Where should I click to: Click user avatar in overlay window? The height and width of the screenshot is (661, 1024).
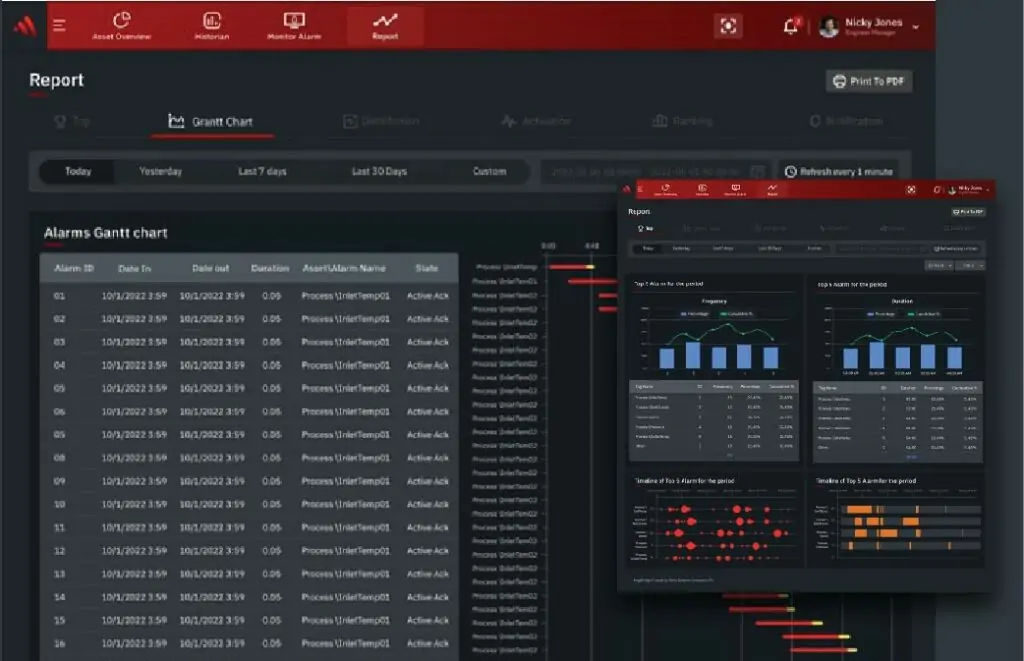click(952, 190)
